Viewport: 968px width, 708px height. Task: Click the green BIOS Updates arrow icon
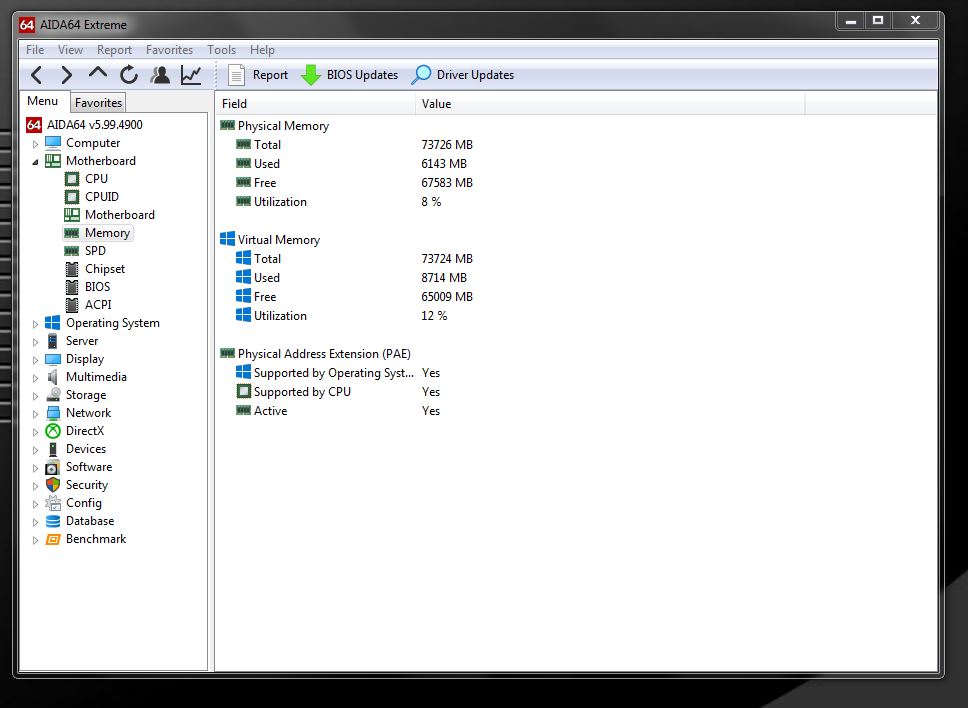pos(311,75)
